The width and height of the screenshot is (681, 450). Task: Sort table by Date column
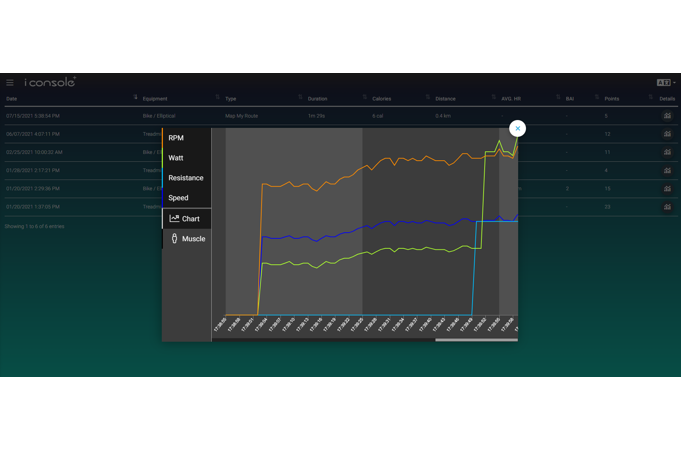pyautogui.click(x=12, y=99)
